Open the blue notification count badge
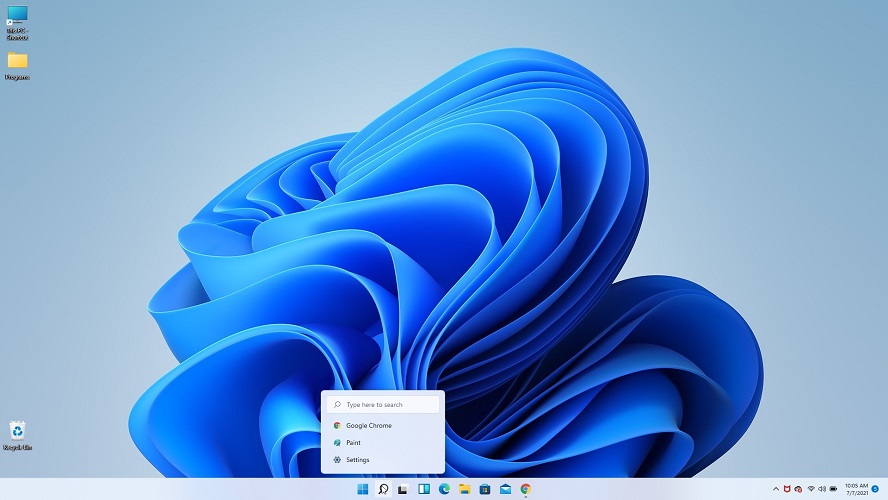This screenshot has width=888, height=500. (x=876, y=489)
